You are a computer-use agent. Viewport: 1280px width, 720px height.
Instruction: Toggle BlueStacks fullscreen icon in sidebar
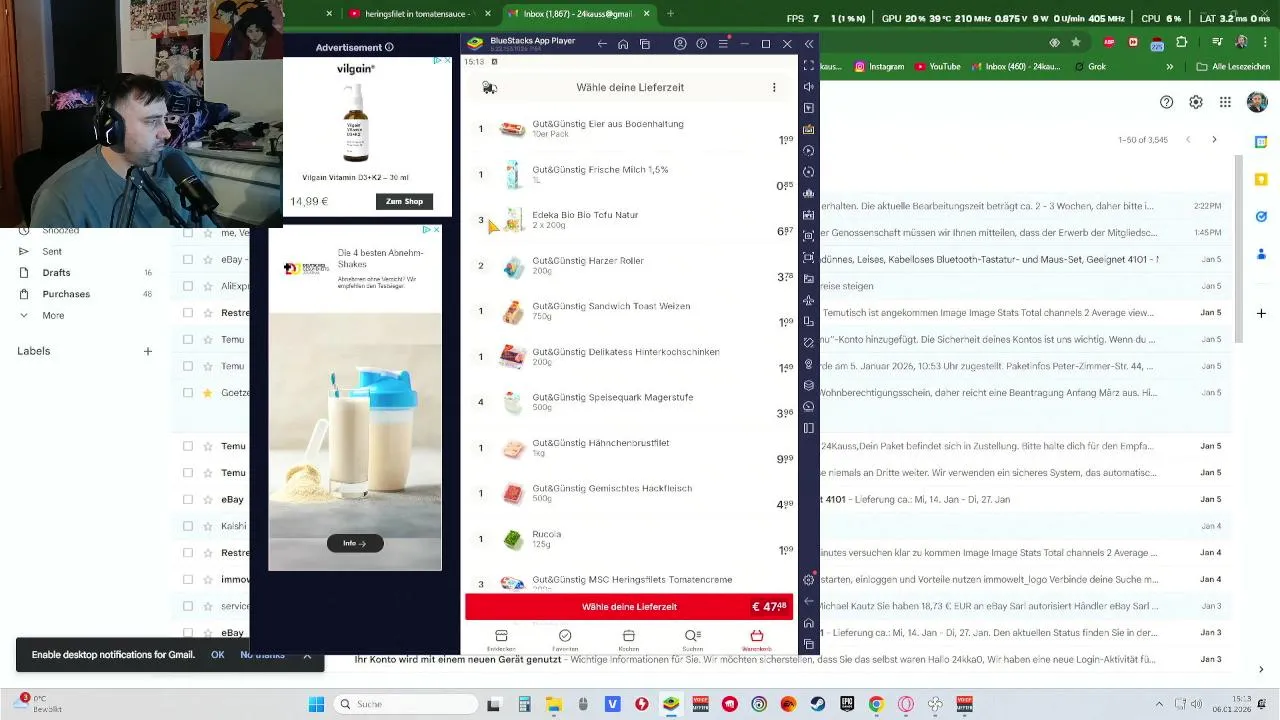pos(809,66)
